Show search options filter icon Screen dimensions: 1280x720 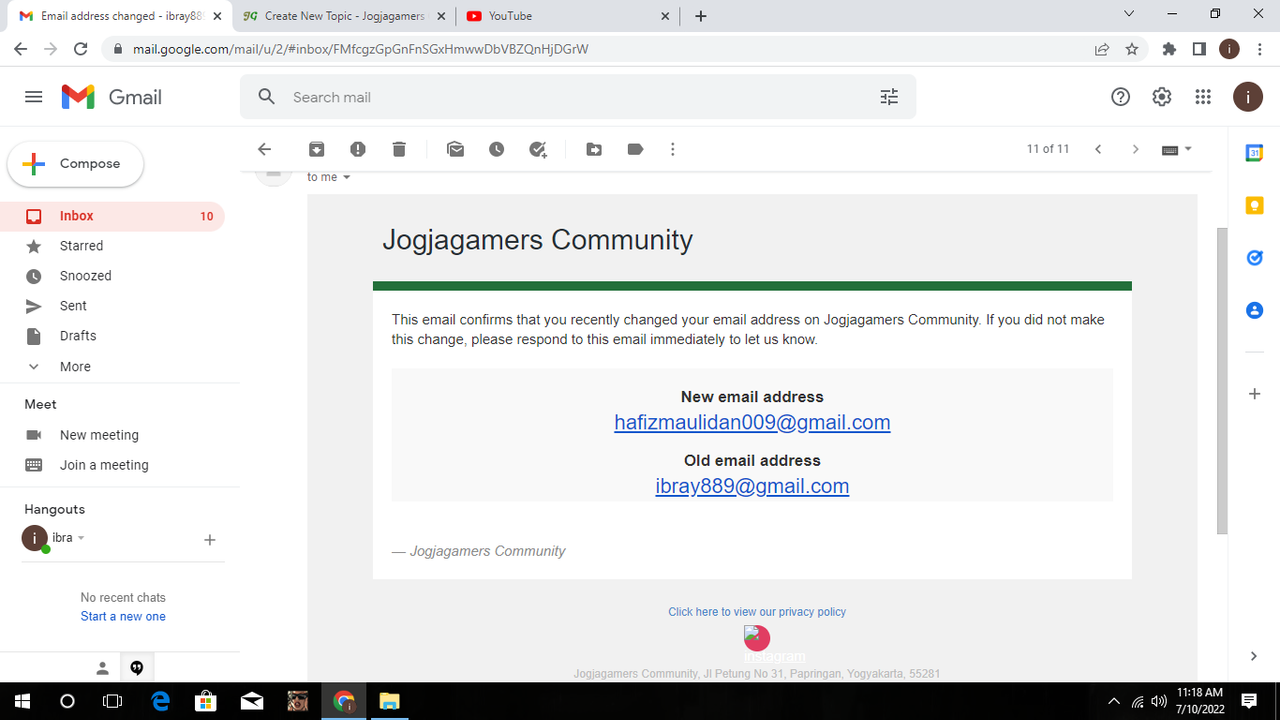pos(889,97)
